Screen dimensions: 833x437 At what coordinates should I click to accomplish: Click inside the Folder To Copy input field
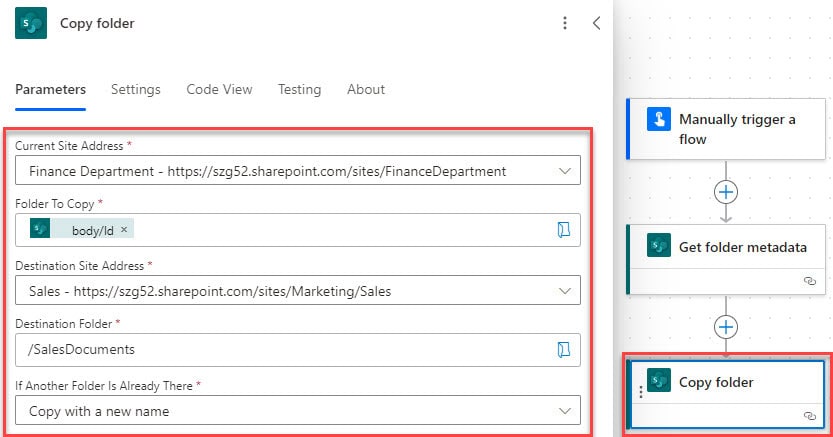point(298,230)
